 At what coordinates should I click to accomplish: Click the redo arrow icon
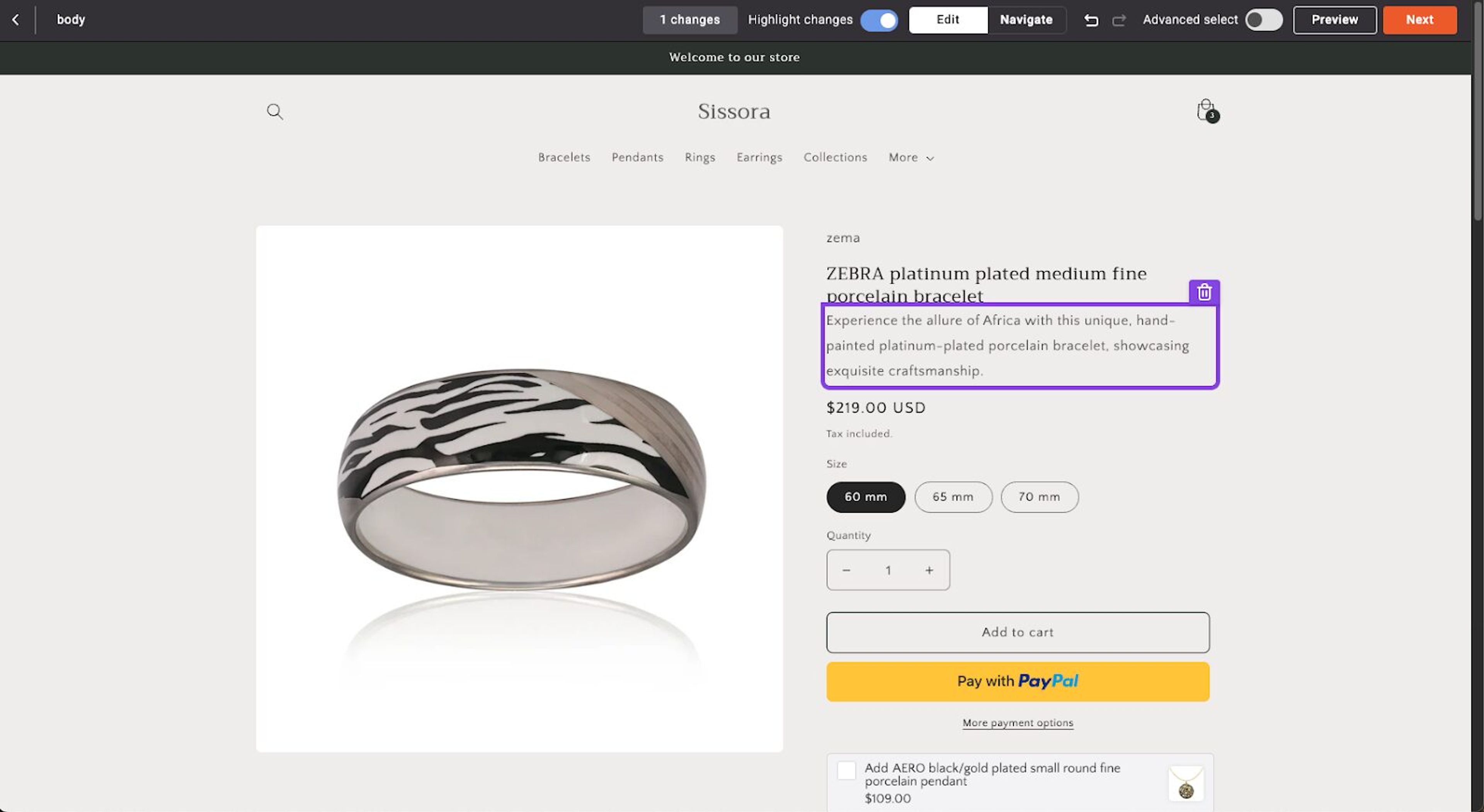pos(1119,20)
